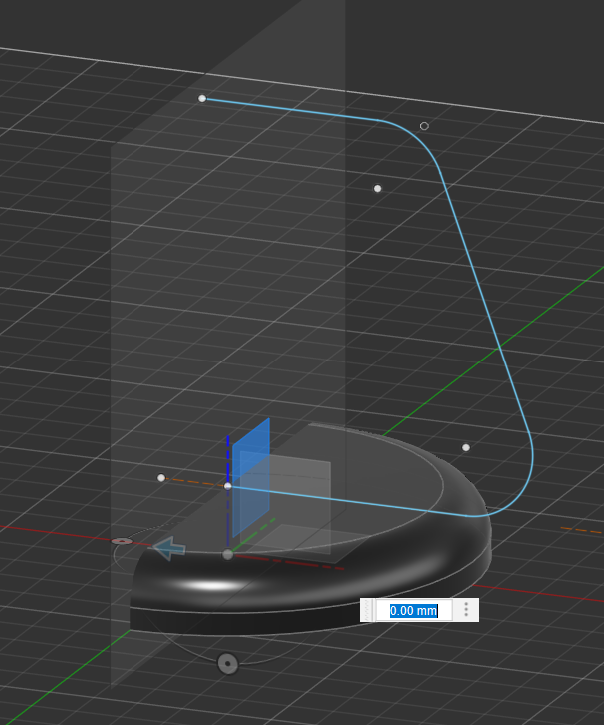The height and width of the screenshot is (725, 604).
Task: Open the three-dot options menu beside the input
Action: coord(466,610)
